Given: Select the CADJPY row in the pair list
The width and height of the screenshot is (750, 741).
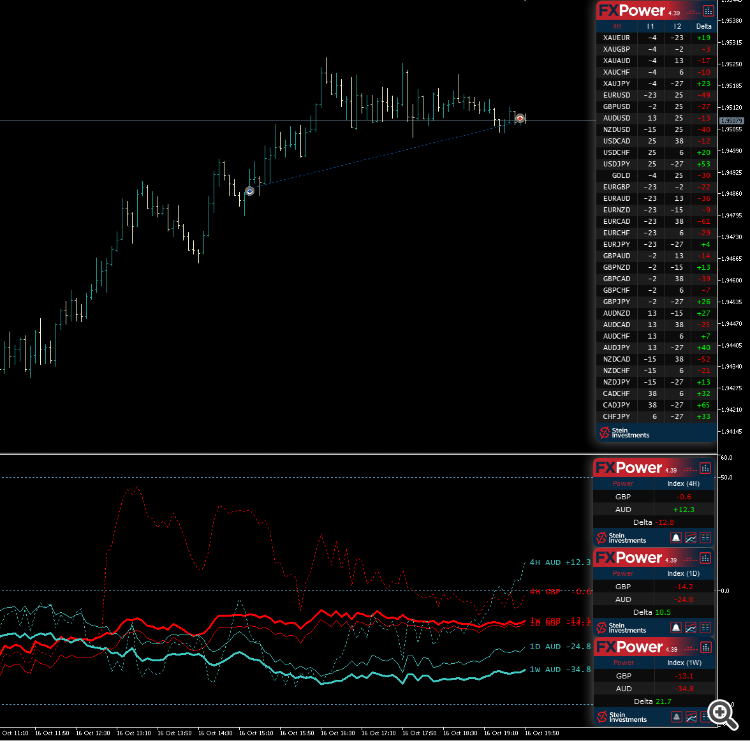Looking at the screenshot, I should click(x=656, y=405).
